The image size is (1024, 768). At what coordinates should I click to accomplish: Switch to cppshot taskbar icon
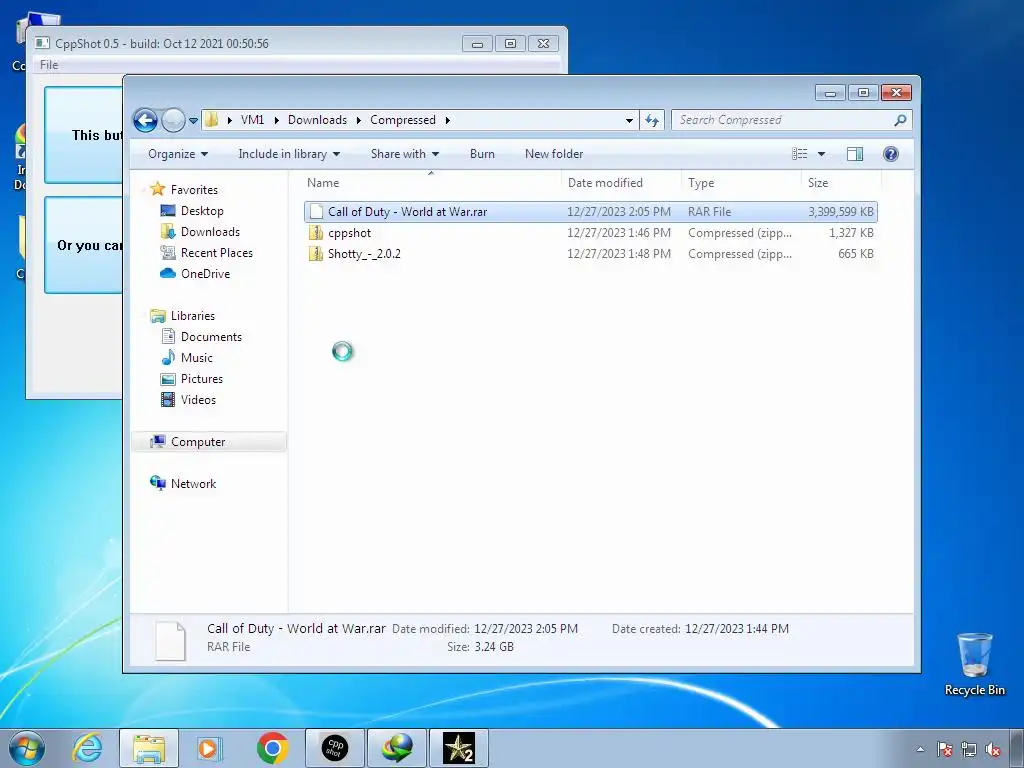pos(335,748)
